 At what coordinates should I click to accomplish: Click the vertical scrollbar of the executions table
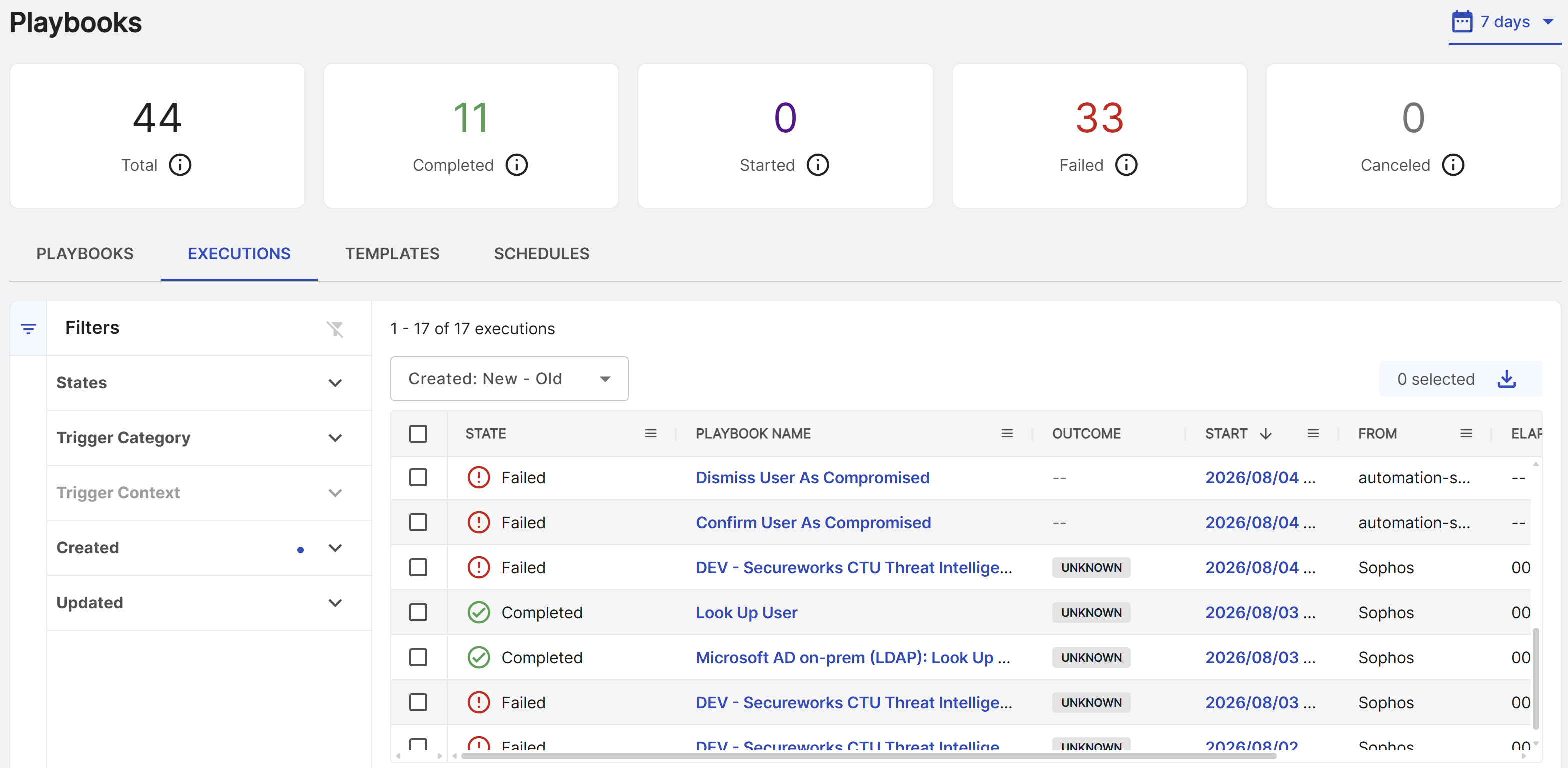(x=1535, y=678)
